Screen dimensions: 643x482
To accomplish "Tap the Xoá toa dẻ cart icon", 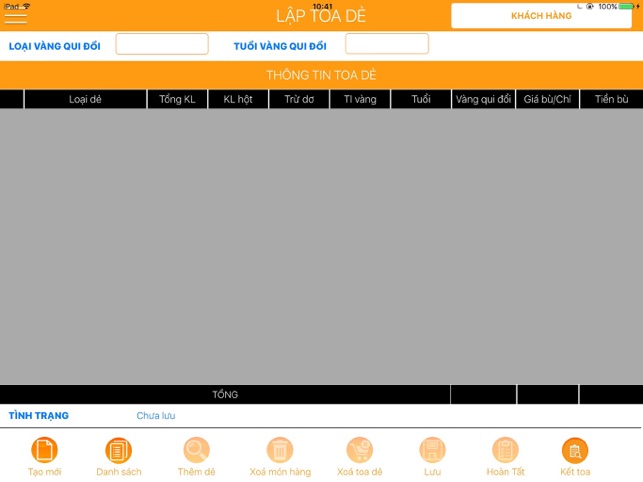I will (360, 450).
